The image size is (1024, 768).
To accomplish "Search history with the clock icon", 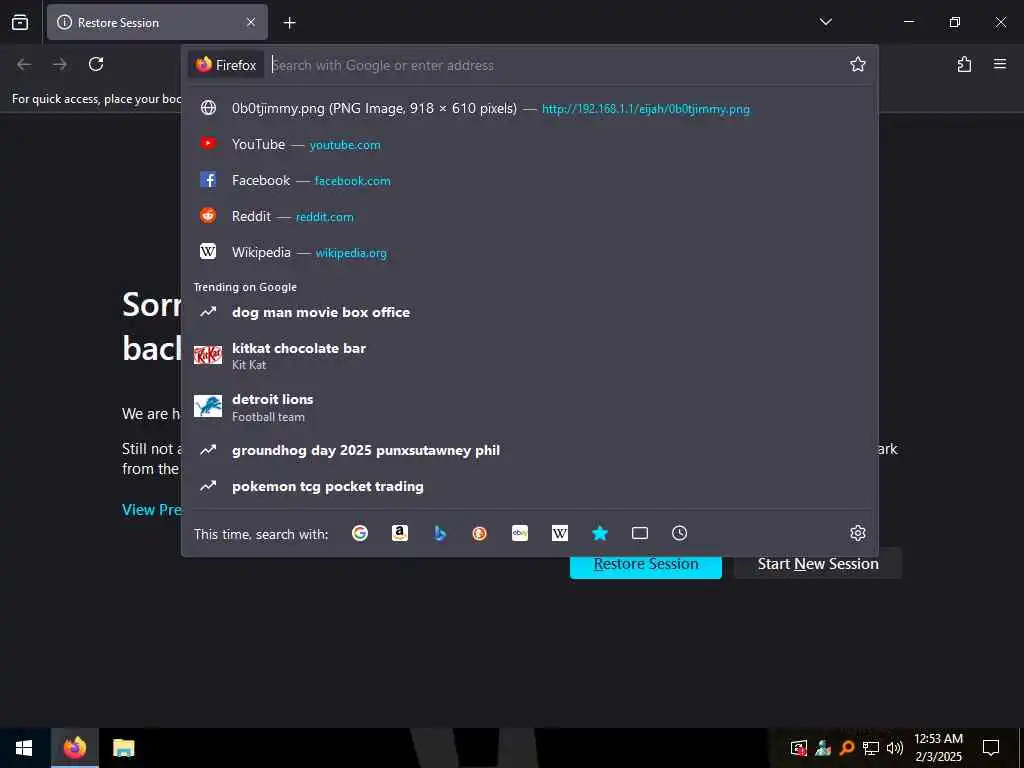I will click(679, 533).
